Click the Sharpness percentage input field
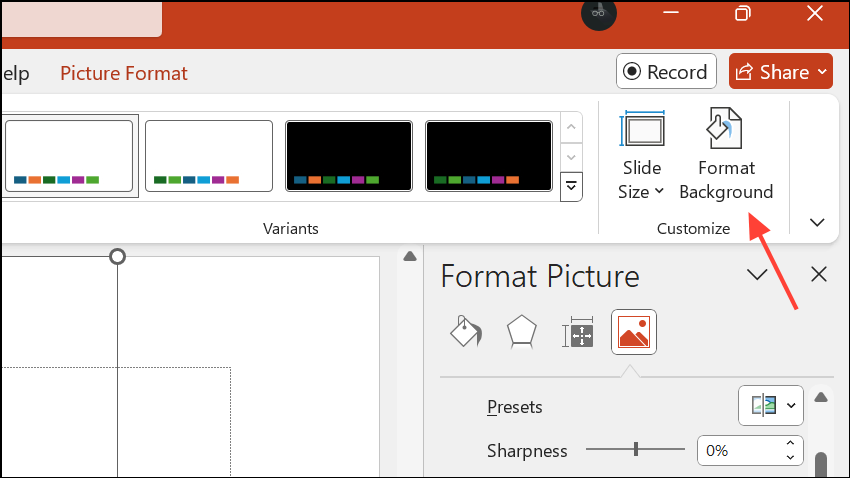The height and width of the screenshot is (478, 850). (x=738, y=451)
